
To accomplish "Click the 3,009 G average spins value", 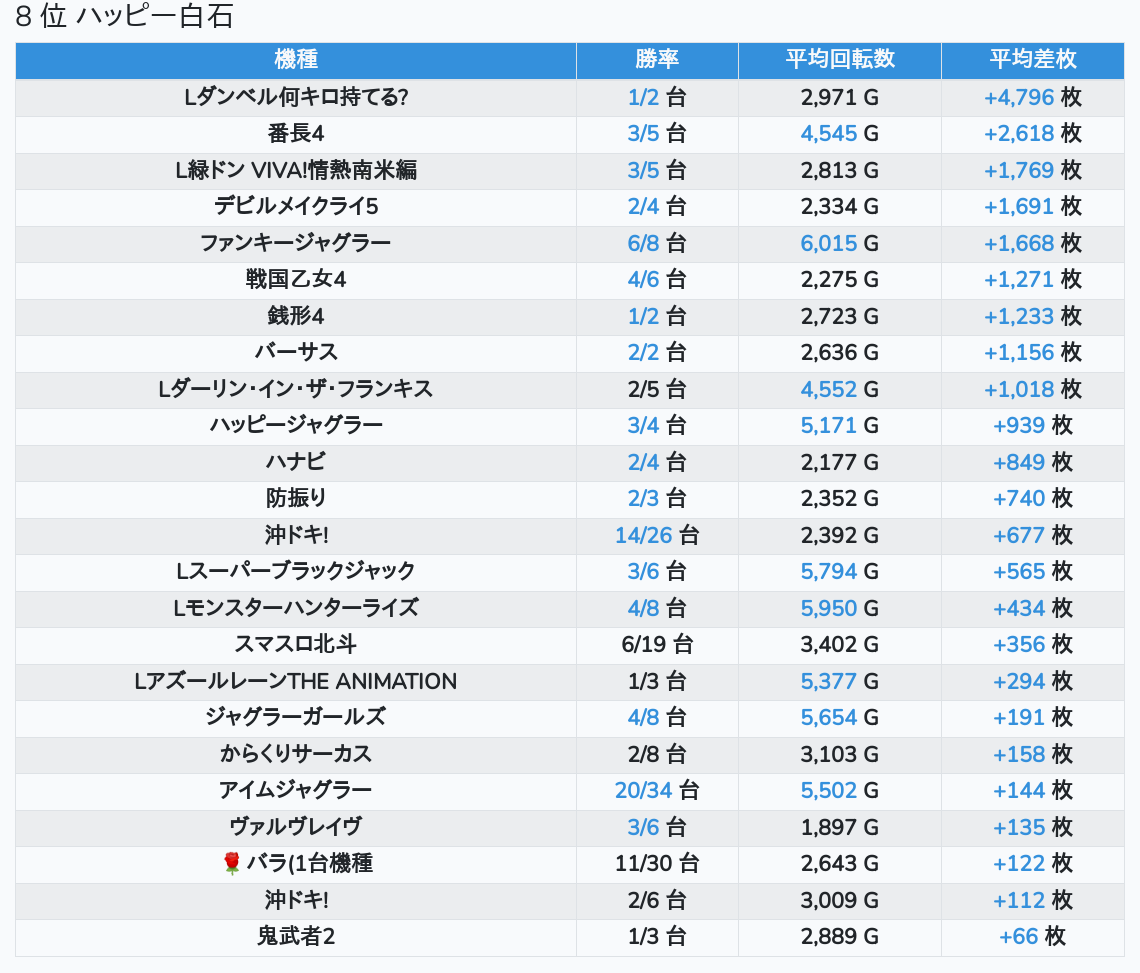I will coord(840,900).
